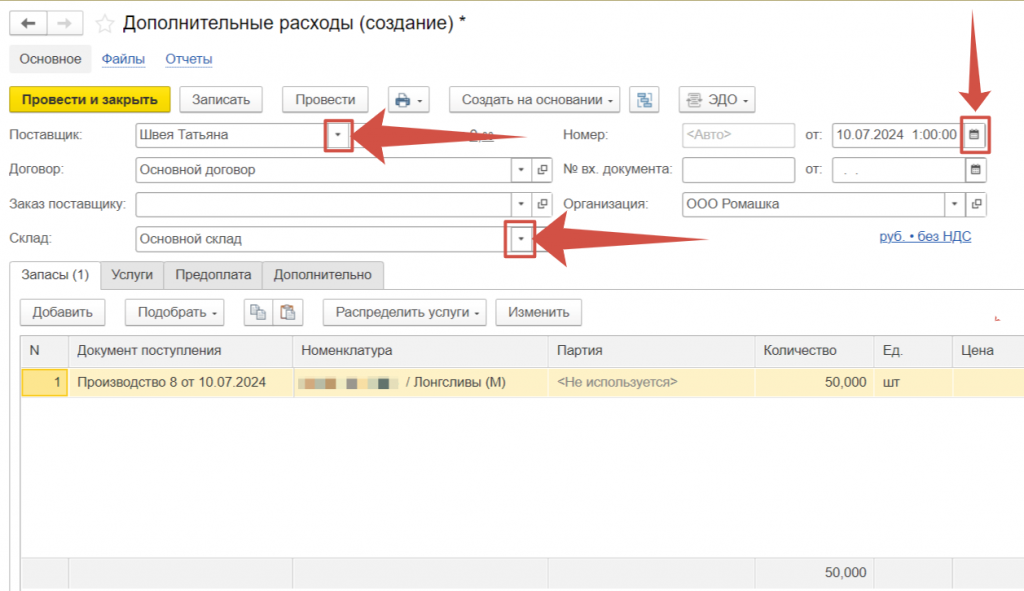Expand the Склад dropdown list

pyautogui.click(x=521, y=239)
